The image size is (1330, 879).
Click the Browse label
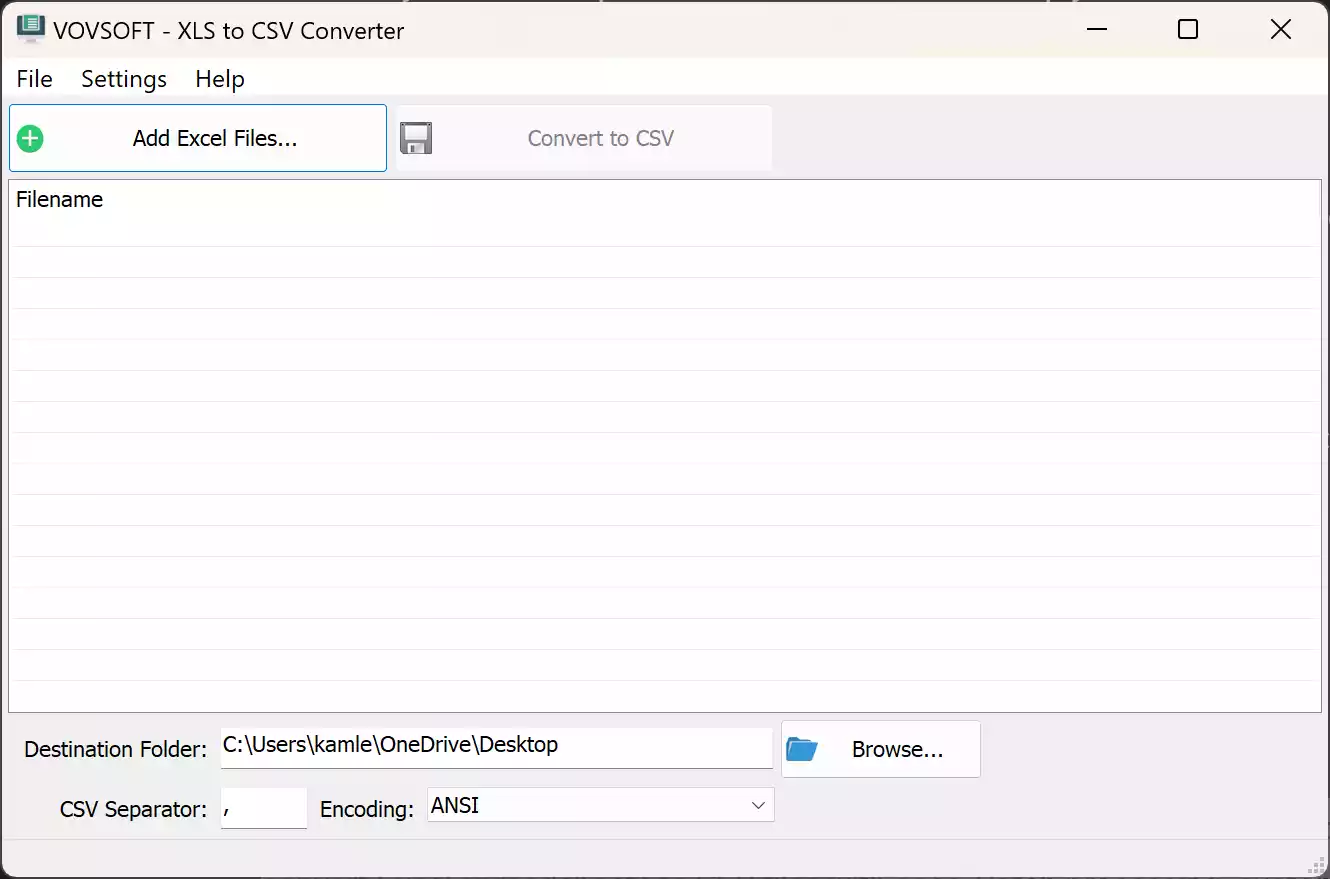(897, 750)
